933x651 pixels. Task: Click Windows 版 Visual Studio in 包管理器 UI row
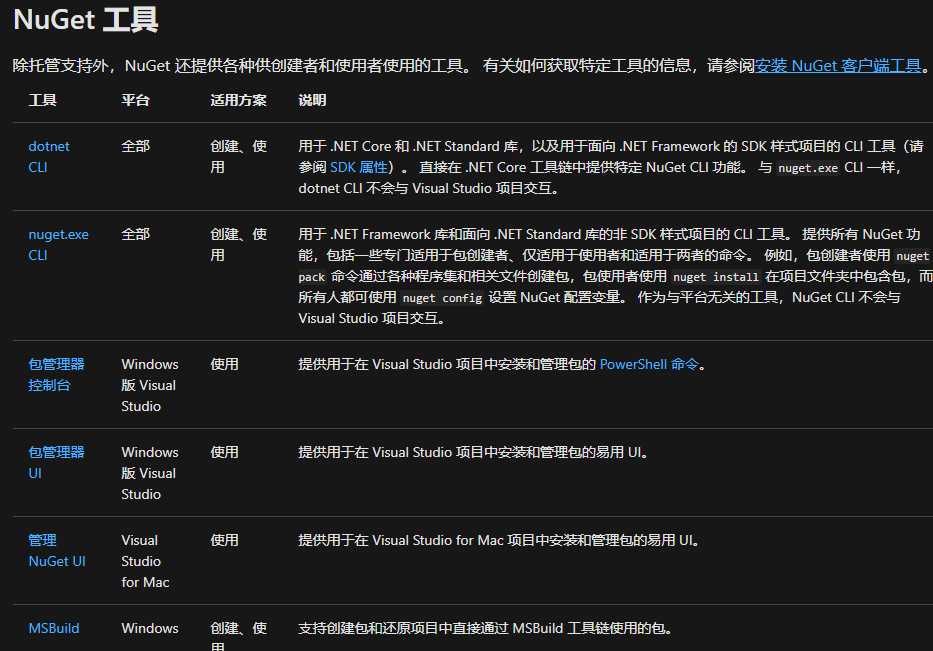(x=150, y=473)
